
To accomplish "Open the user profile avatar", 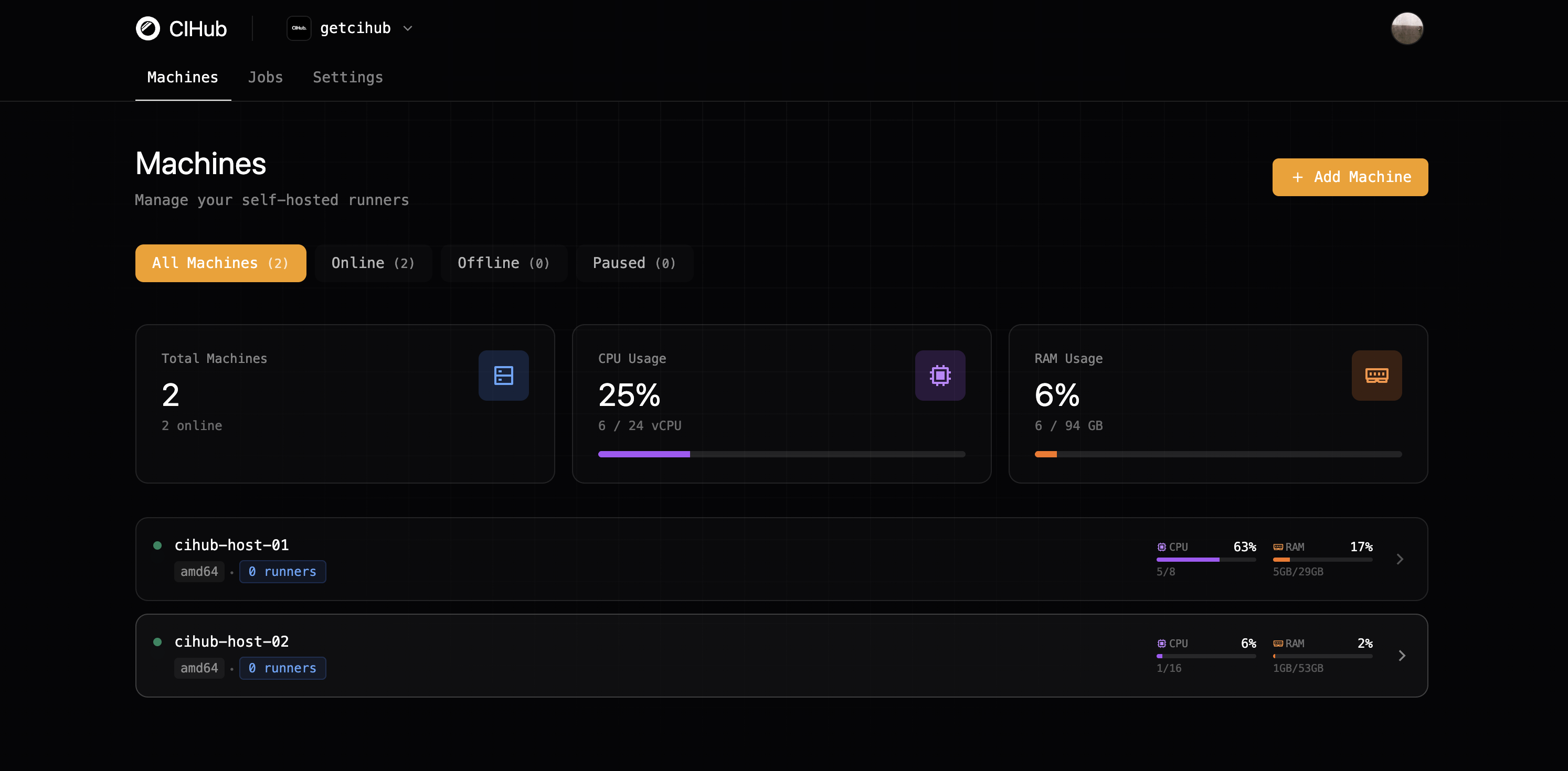I will (1407, 28).
